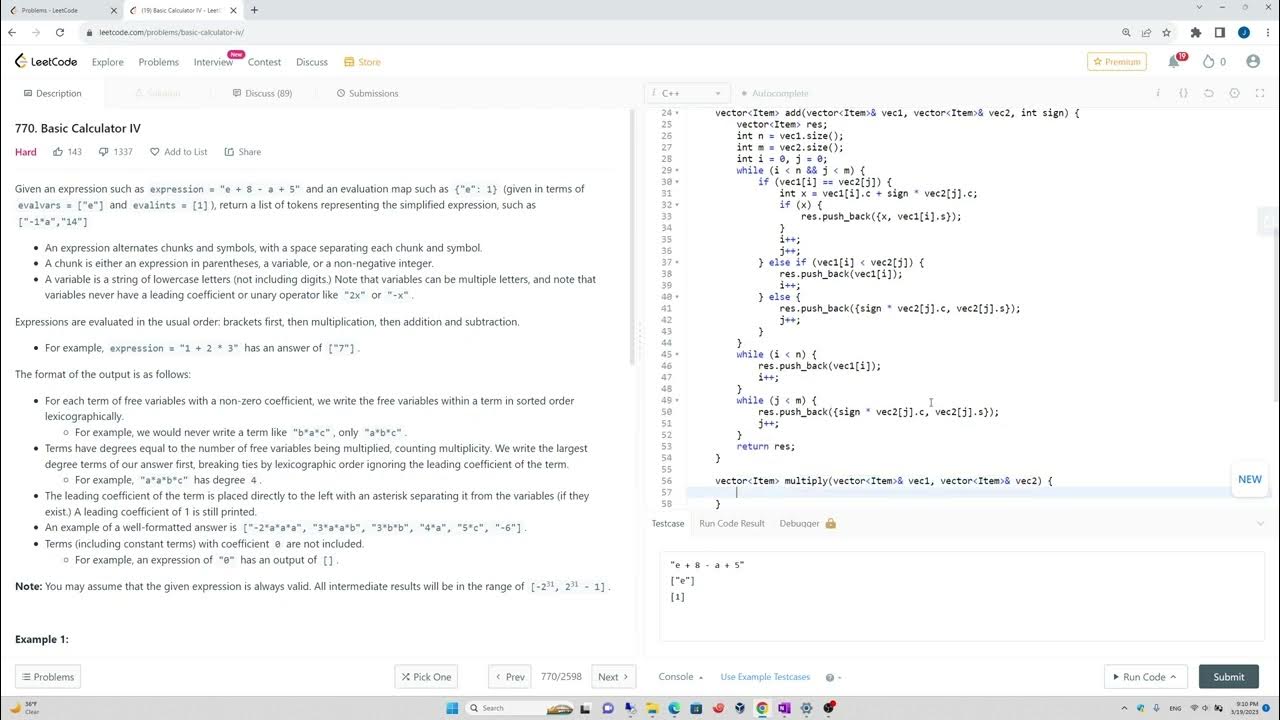Fold the while block at line 45
The height and width of the screenshot is (720, 1280).
click(678, 354)
